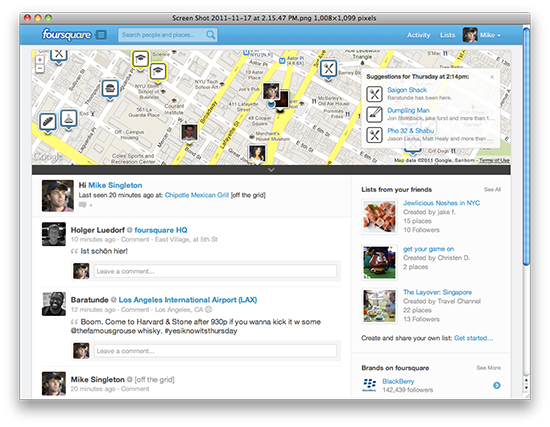Expand the Mike account dropdown
This screenshot has height=427, width=550.
tap(490, 35)
